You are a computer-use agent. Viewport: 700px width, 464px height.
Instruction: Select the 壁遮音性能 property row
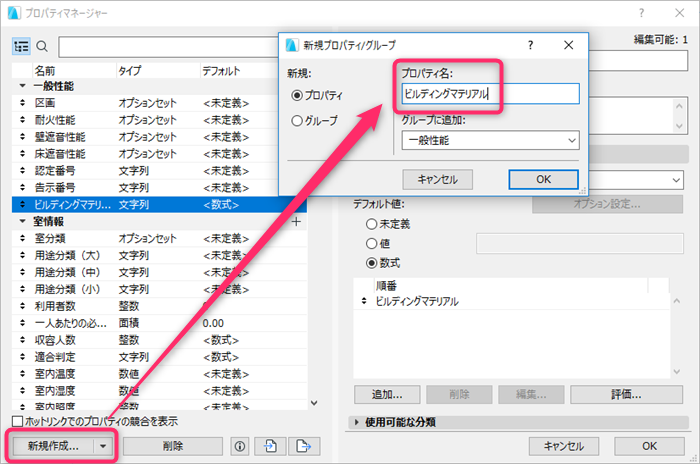pyautogui.click(x=159, y=137)
